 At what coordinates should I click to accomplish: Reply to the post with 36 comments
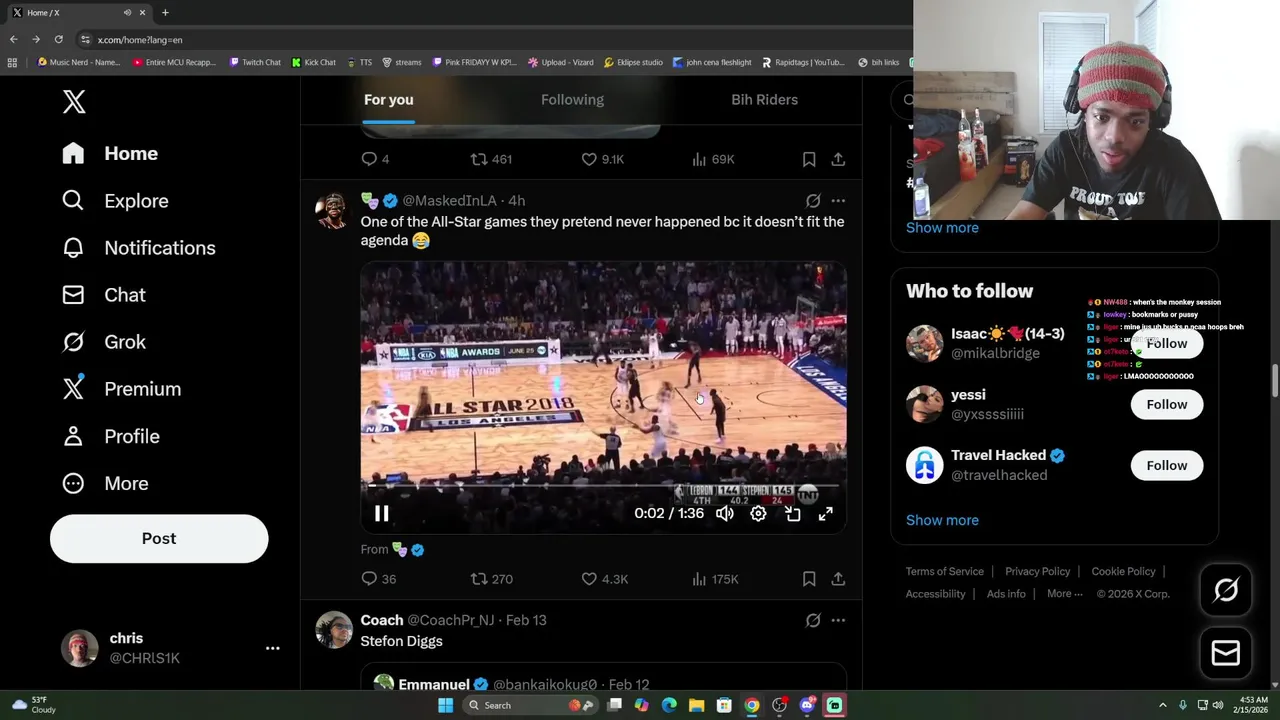[x=378, y=579]
